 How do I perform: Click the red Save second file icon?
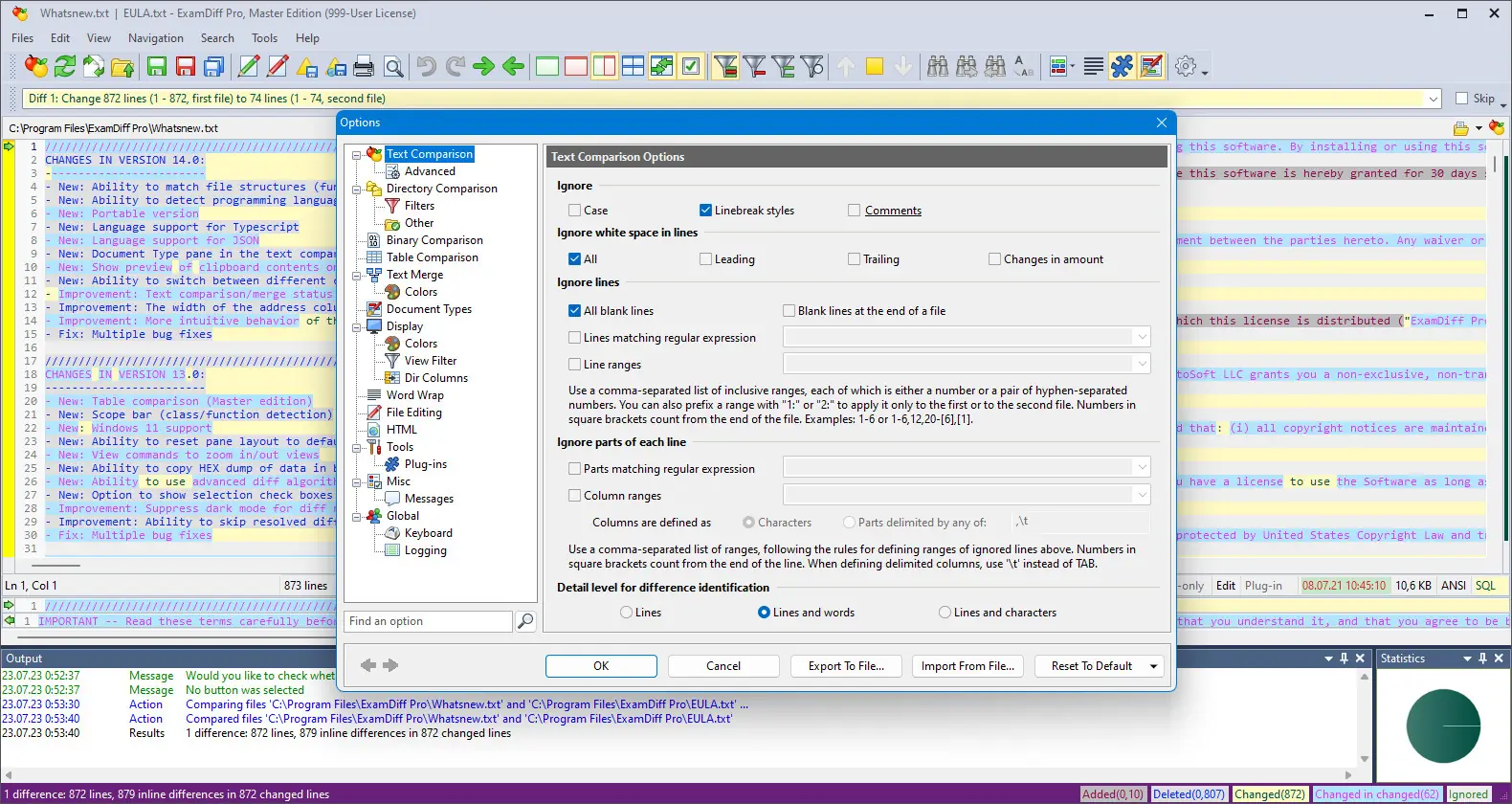186,66
